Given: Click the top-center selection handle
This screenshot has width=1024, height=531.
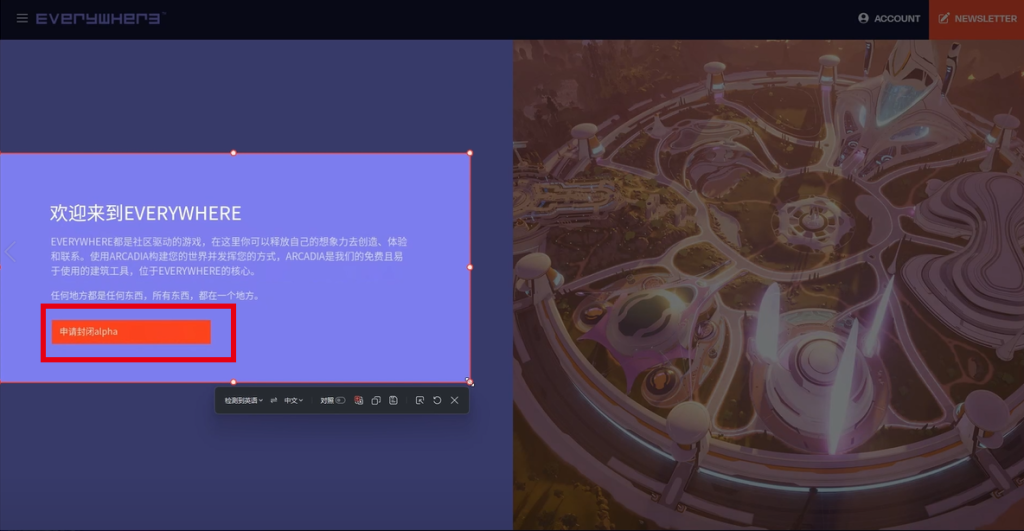Looking at the screenshot, I should tap(234, 153).
